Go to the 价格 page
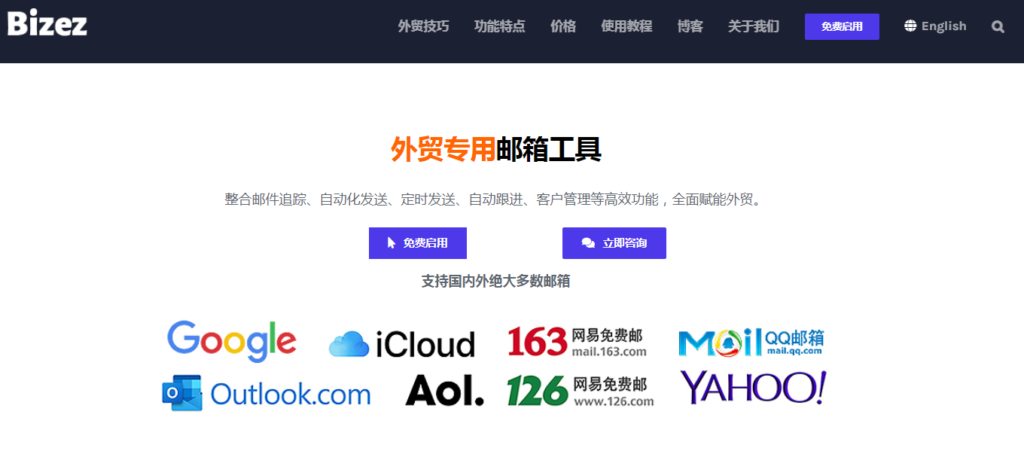This screenshot has width=1024, height=460. [563, 27]
